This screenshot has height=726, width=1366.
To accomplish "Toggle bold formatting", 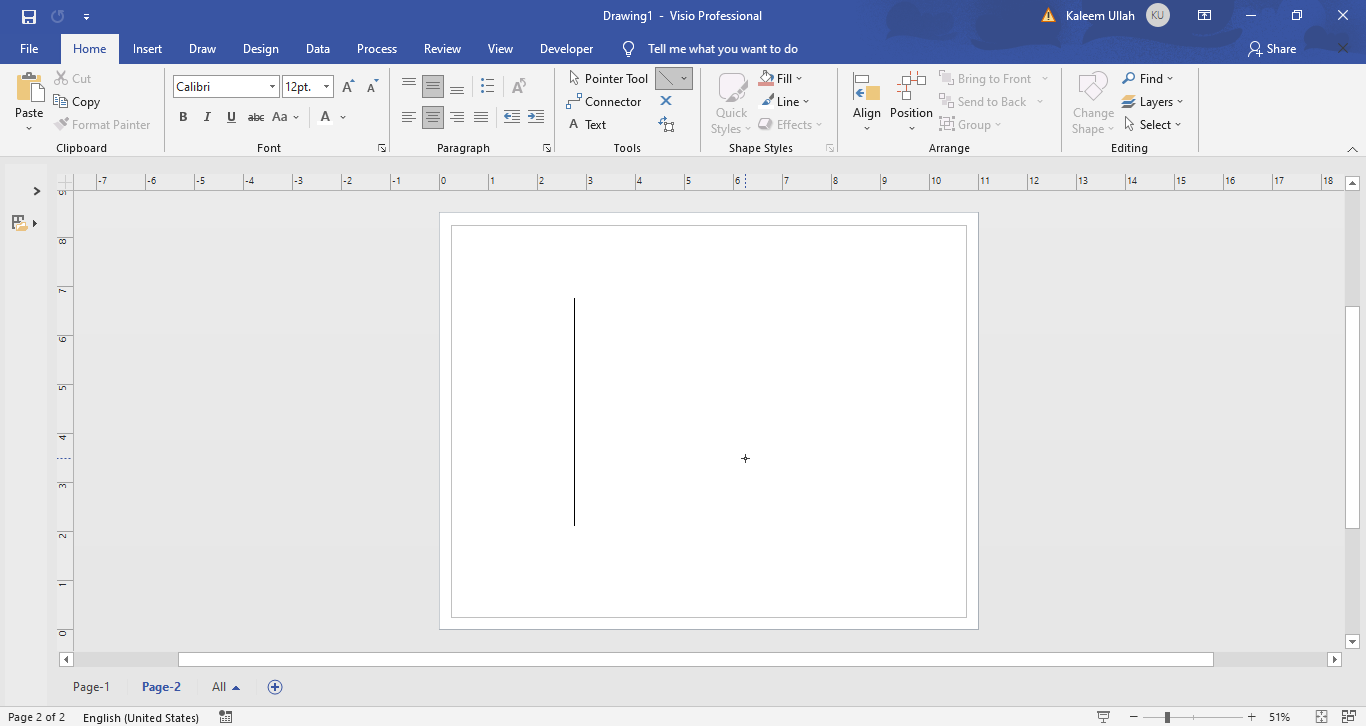I will (x=183, y=117).
